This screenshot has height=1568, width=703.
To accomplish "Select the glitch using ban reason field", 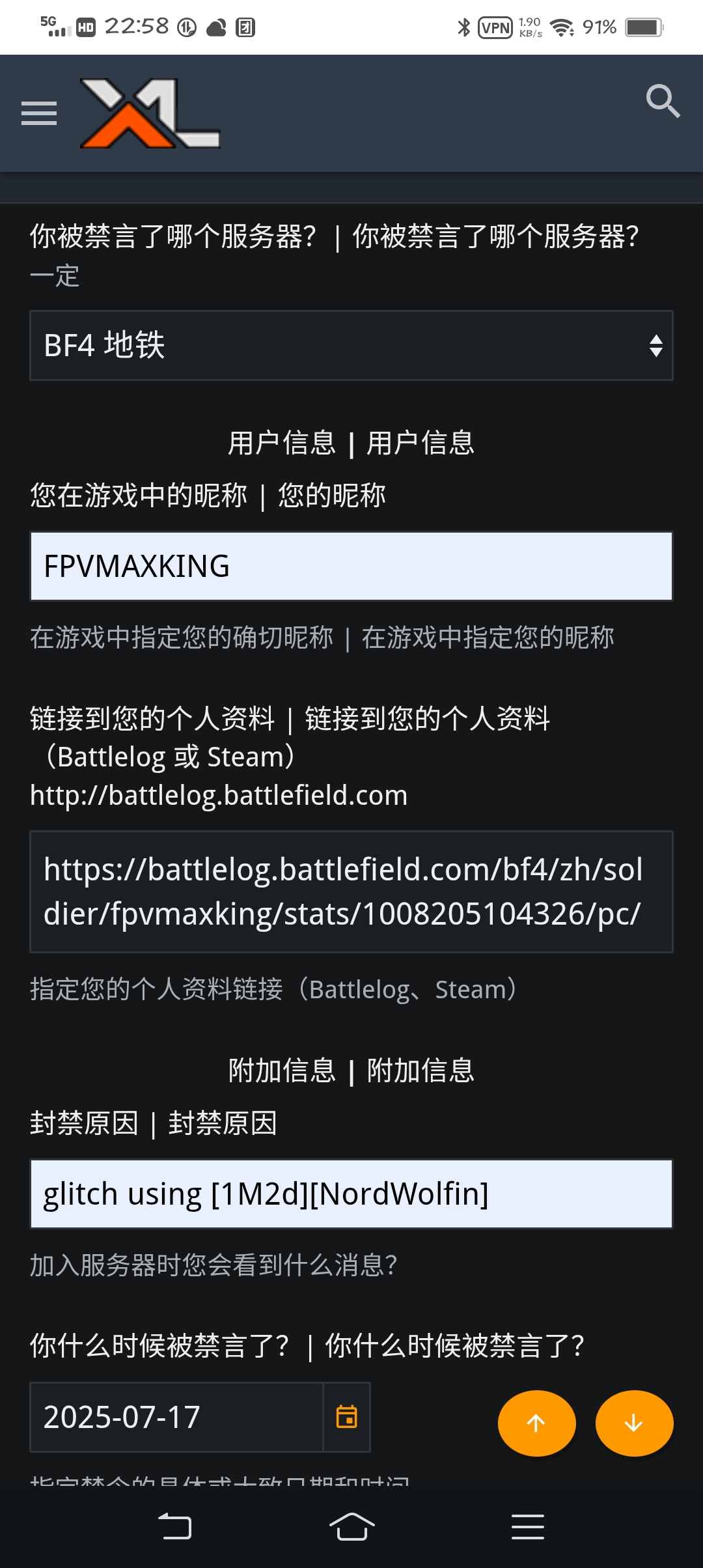I will [351, 1194].
